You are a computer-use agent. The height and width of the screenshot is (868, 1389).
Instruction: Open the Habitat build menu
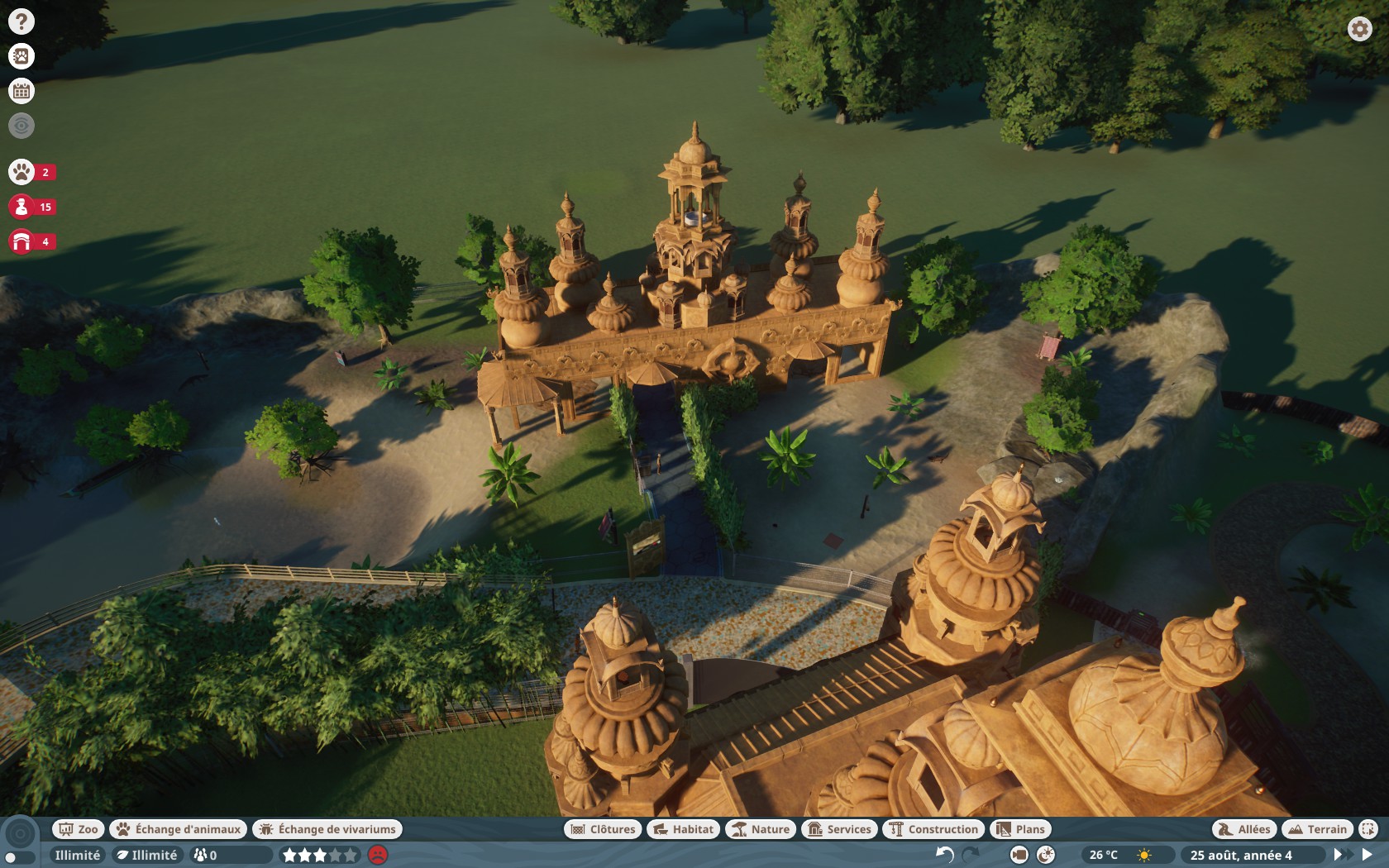tap(684, 829)
